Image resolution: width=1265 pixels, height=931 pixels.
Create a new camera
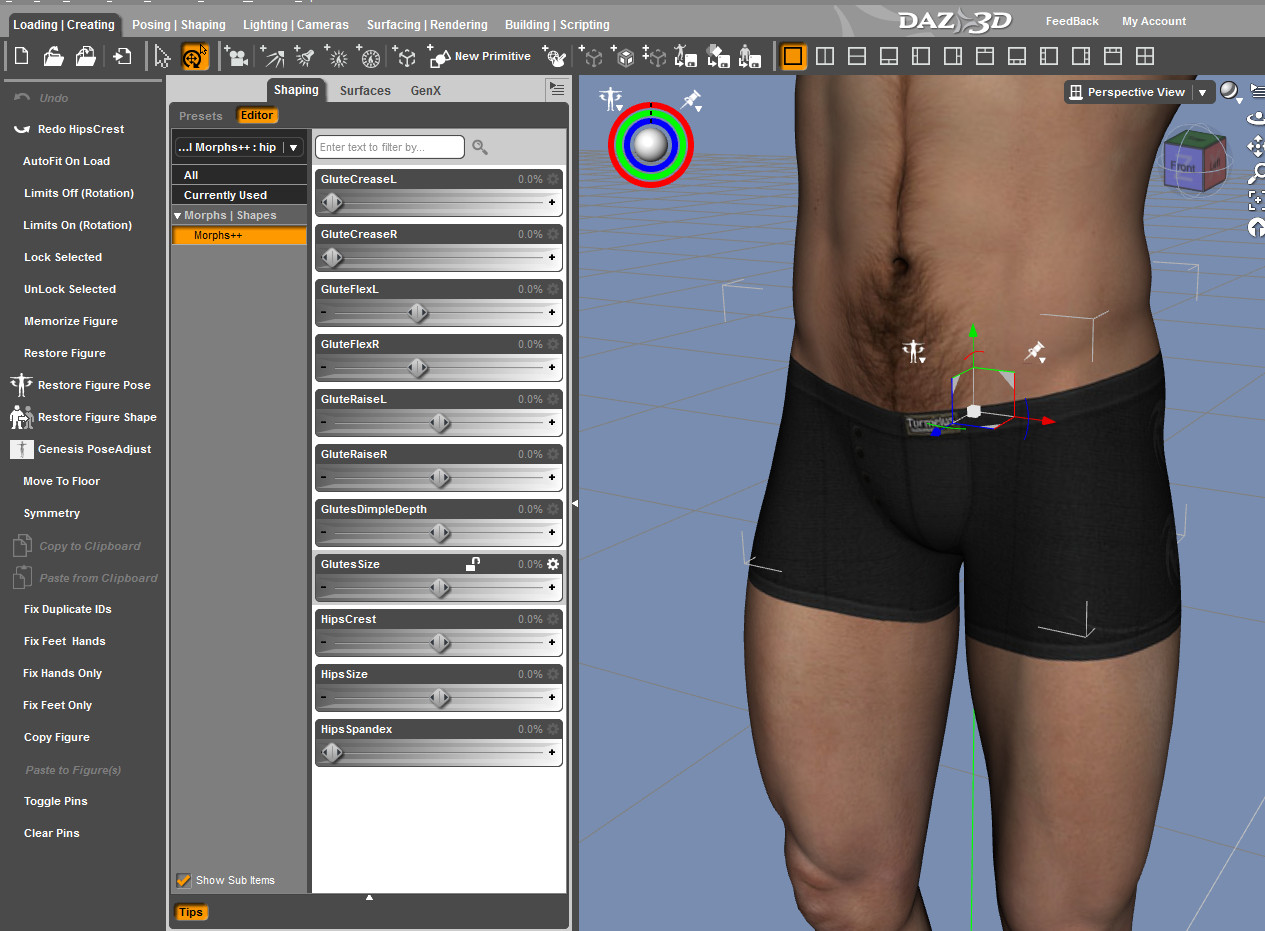click(237, 56)
